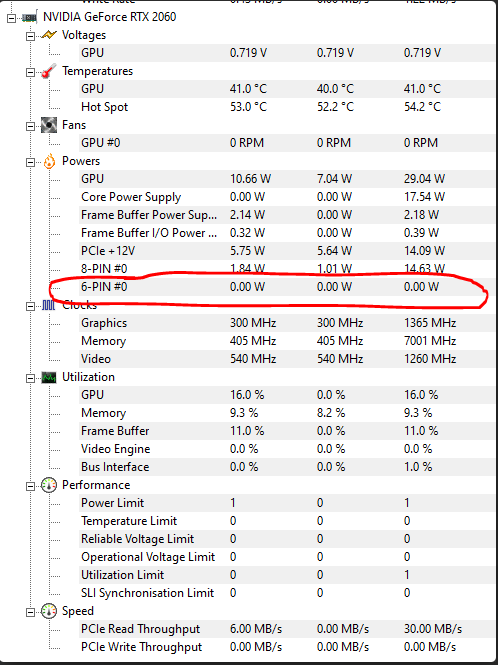Click the Fans fan icon
The image size is (498, 665).
(x=49, y=125)
